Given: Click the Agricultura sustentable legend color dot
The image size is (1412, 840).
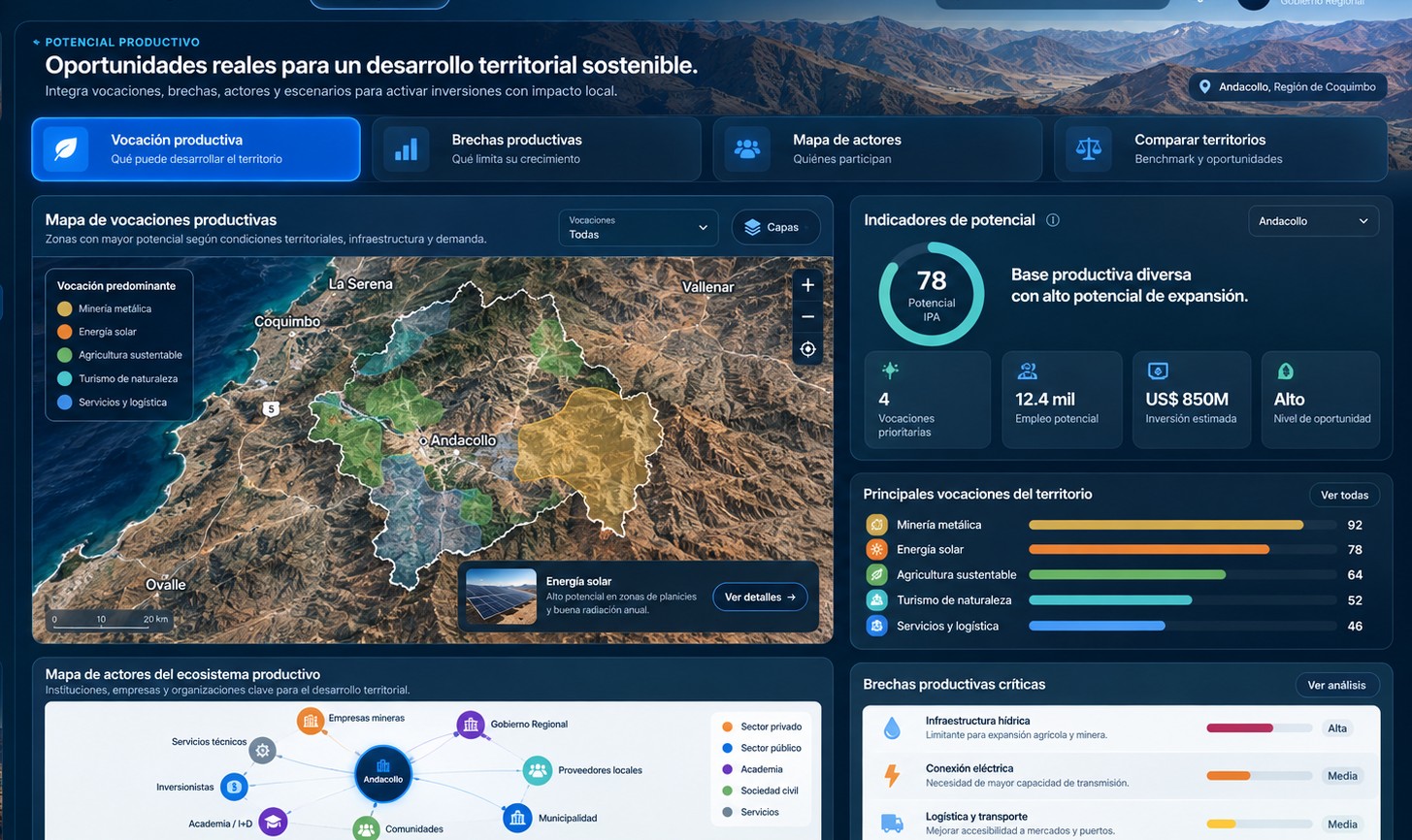Looking at the screenshot, I should click(x=65, y=355).
